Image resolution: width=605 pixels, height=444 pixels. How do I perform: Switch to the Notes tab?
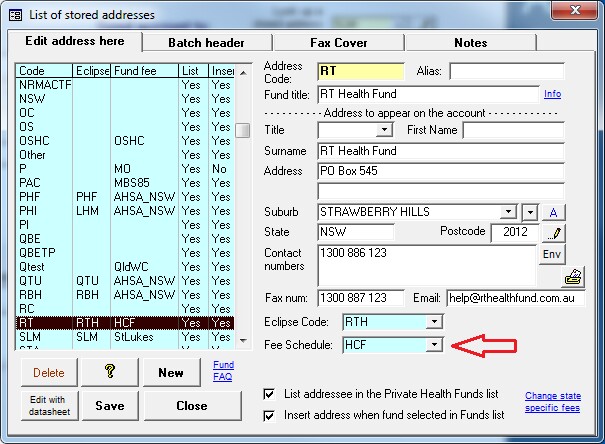[x=471, y=42]
